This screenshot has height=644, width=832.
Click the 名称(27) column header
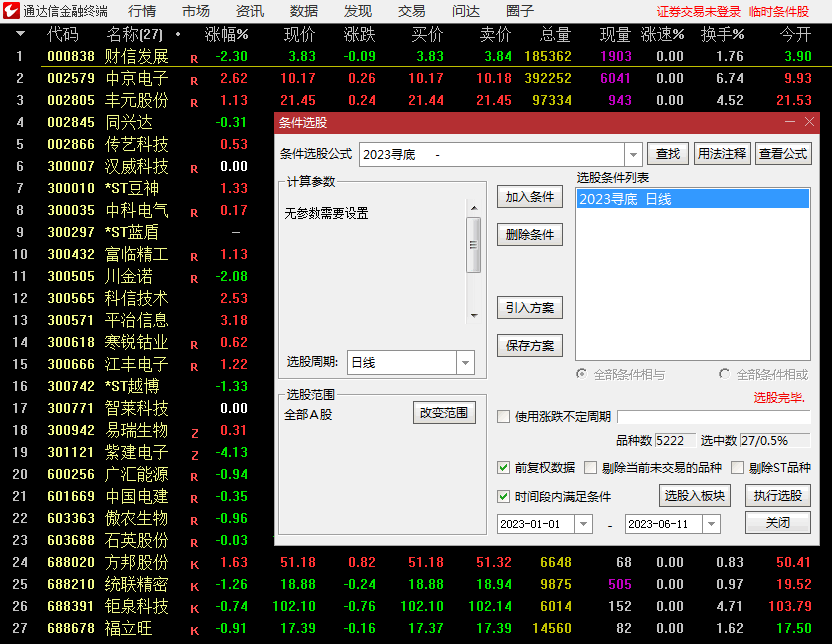pyautogui.click(x=135, y=34)
